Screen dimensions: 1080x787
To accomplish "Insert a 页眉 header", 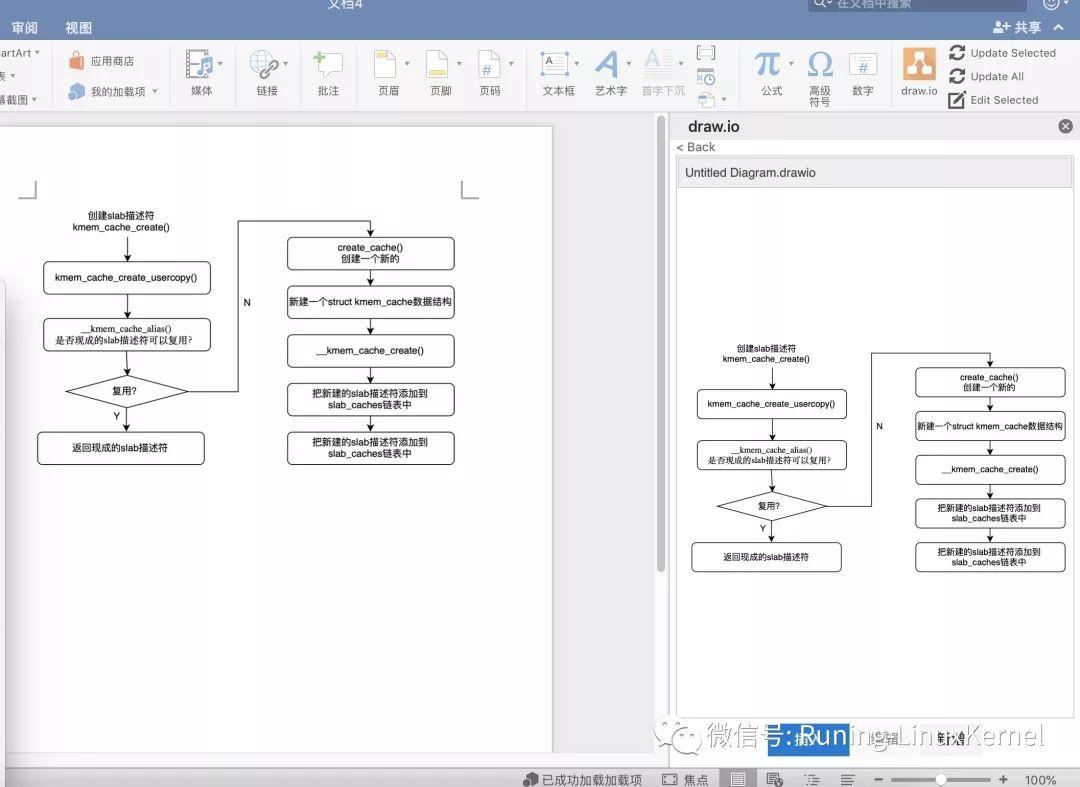I will click(x=388, y=72).
